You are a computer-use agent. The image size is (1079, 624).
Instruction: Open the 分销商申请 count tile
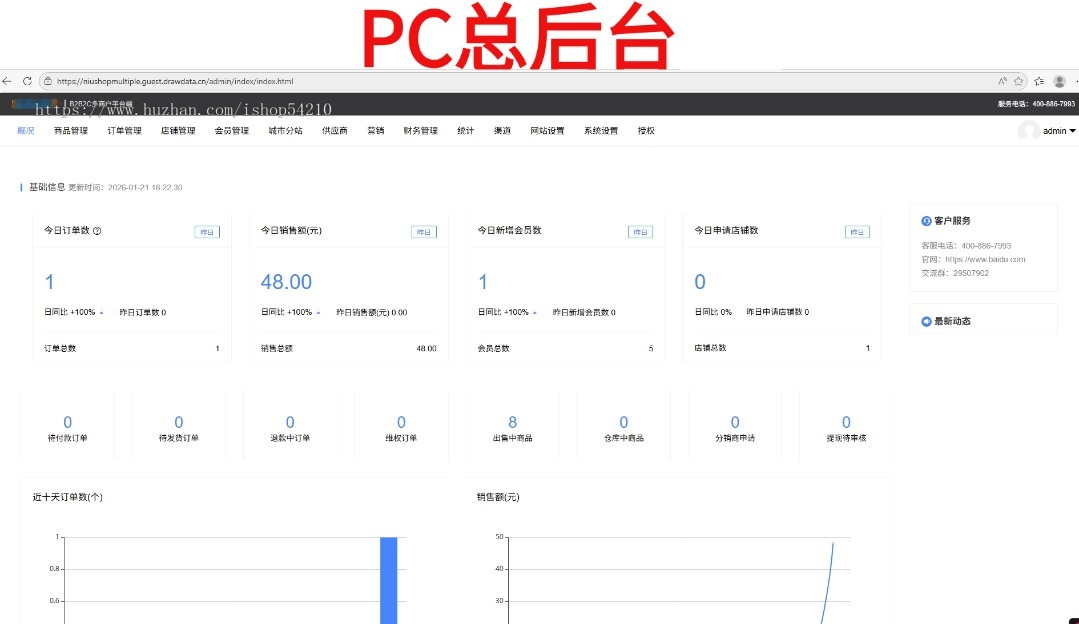coord(735,427)
